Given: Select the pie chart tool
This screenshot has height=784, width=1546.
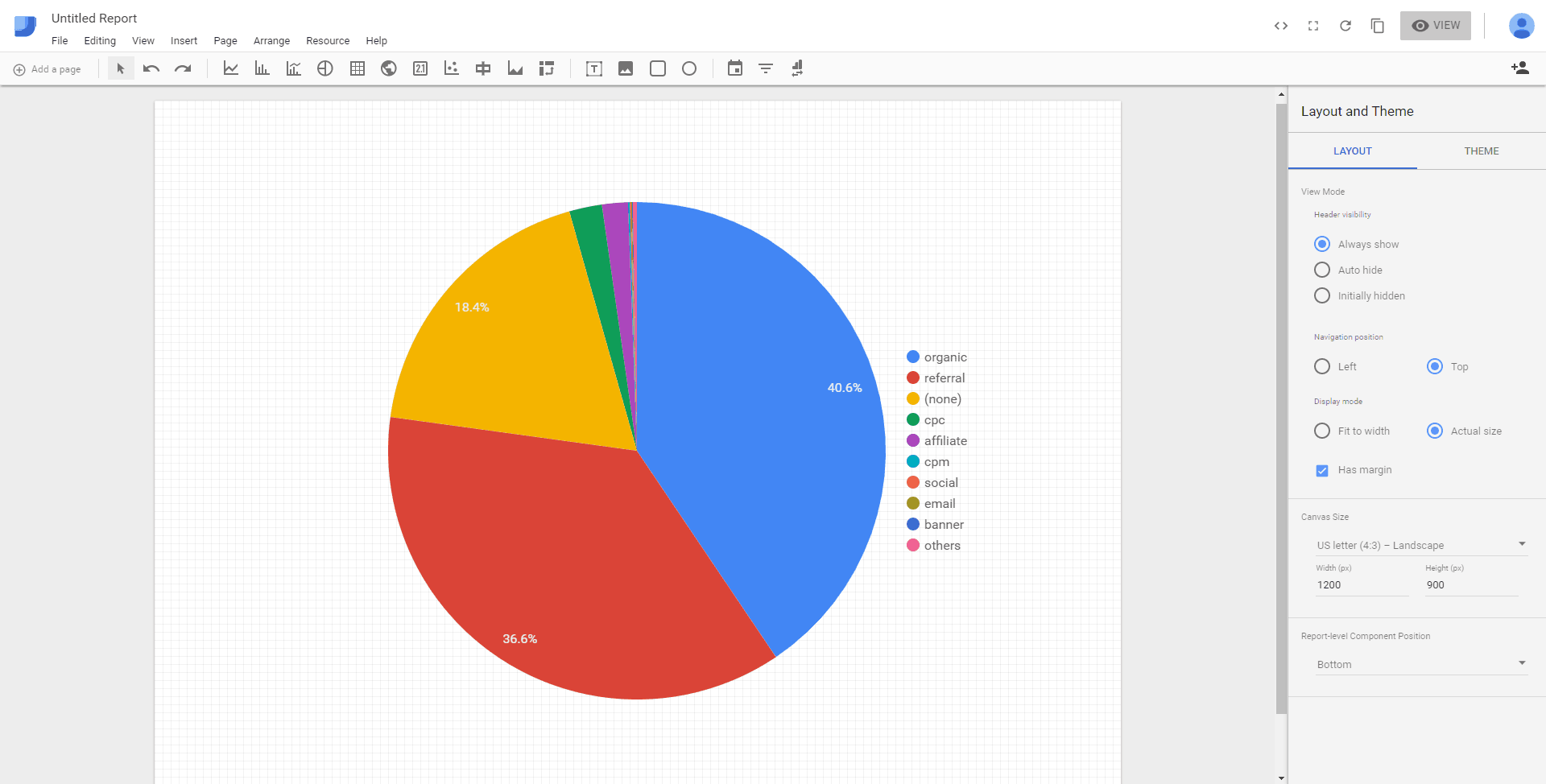Looking at the screenshot, I should 325,68.
